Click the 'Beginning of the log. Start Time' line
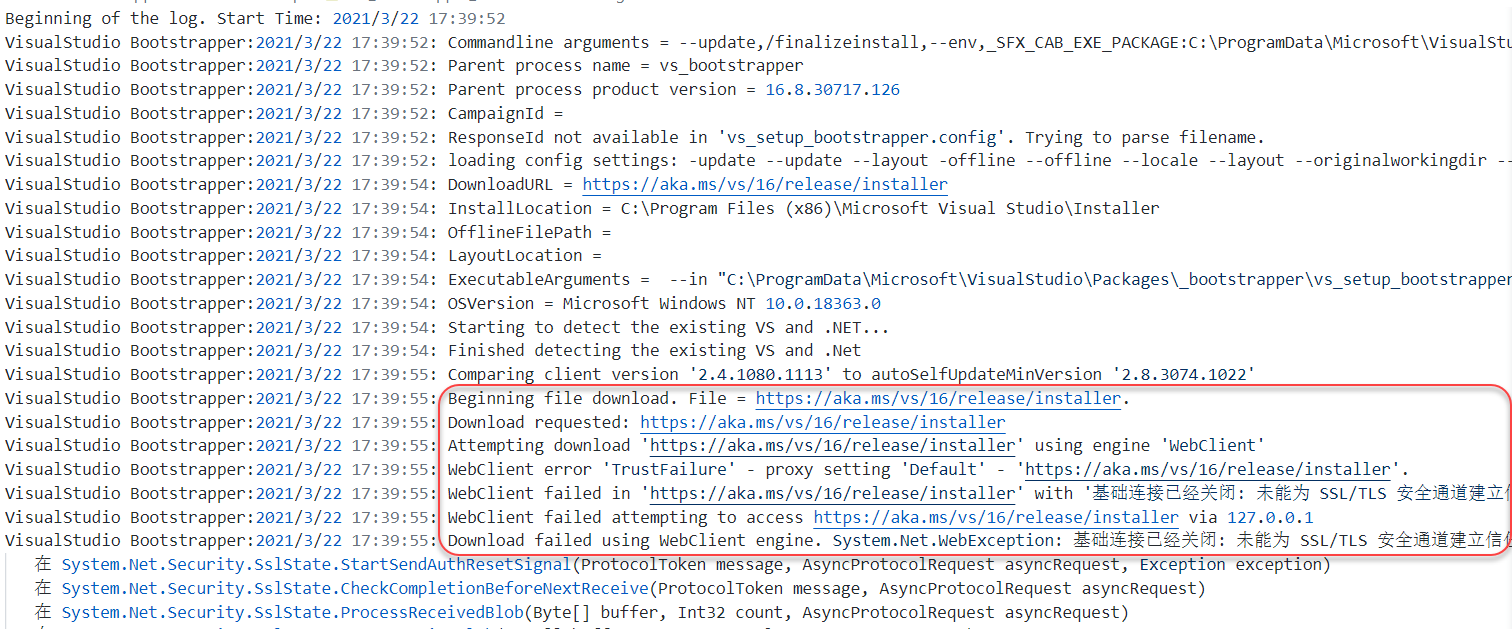Image resolution: width=1512 pixels, height=629 pixels. pos(255,18)
